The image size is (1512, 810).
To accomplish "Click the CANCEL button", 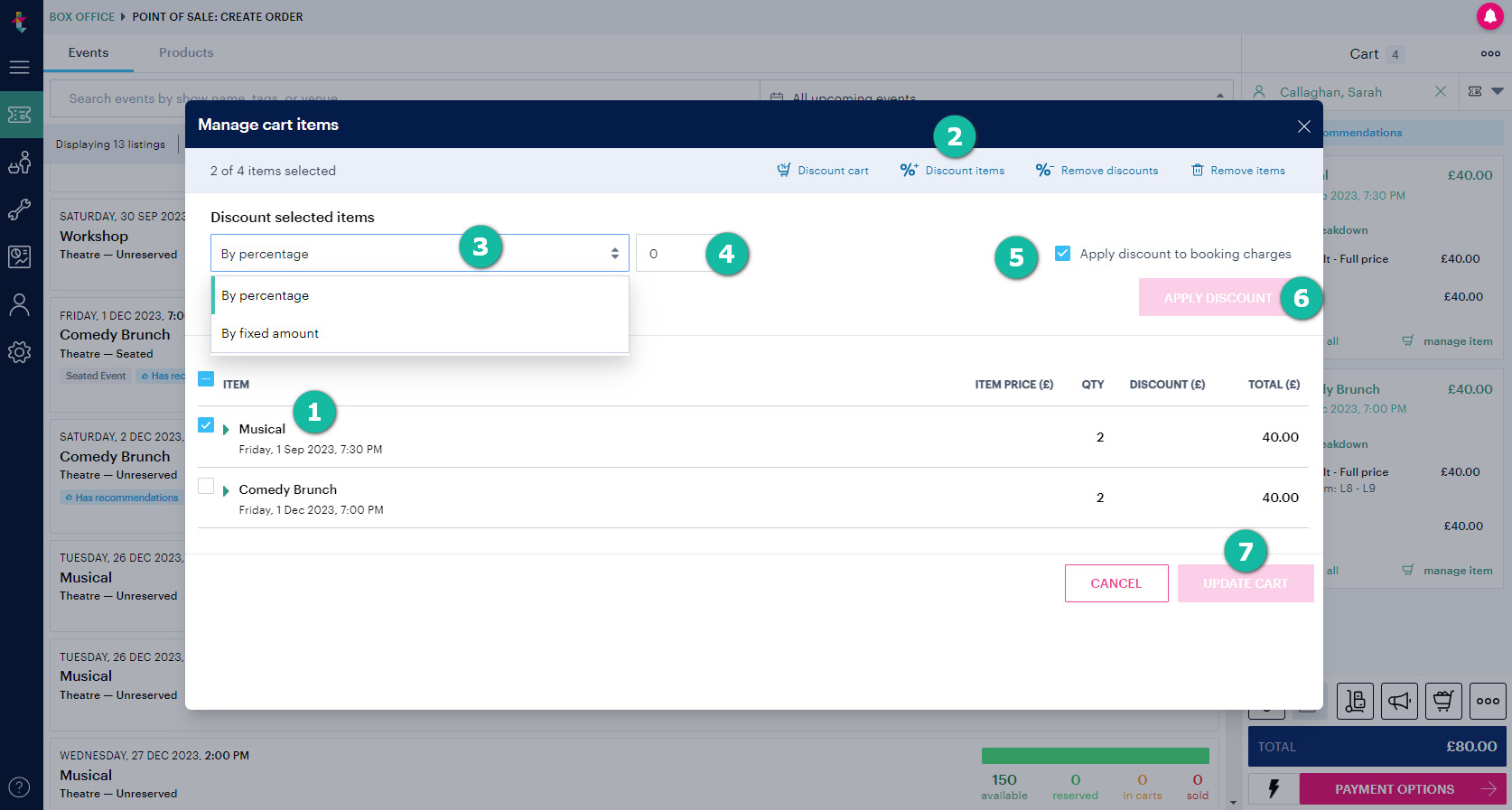I will pos(1116,583).
